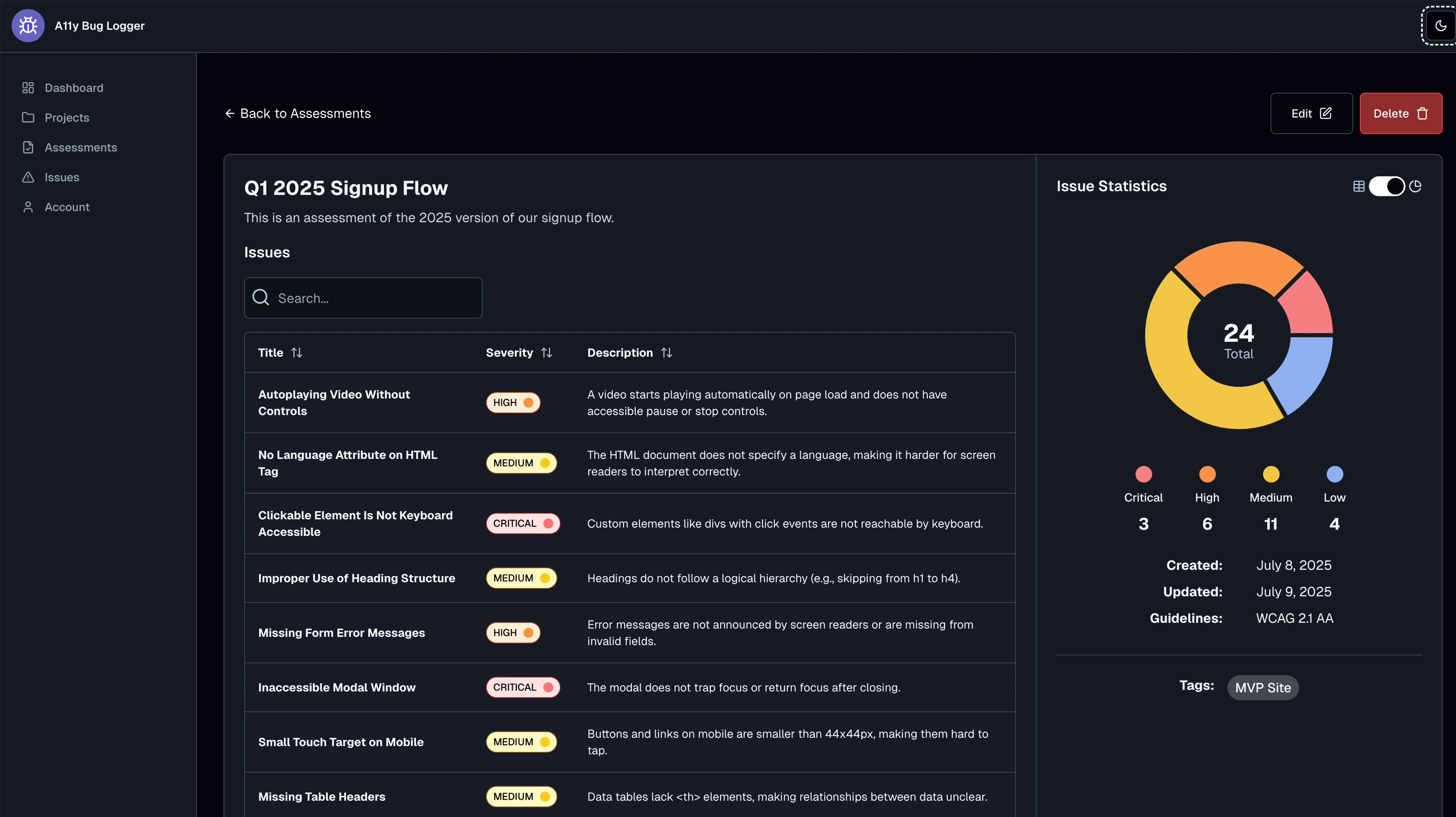Click the Critical legend dot
The height and width of the screenshot is (817, 1456).
click(1144, 474)
